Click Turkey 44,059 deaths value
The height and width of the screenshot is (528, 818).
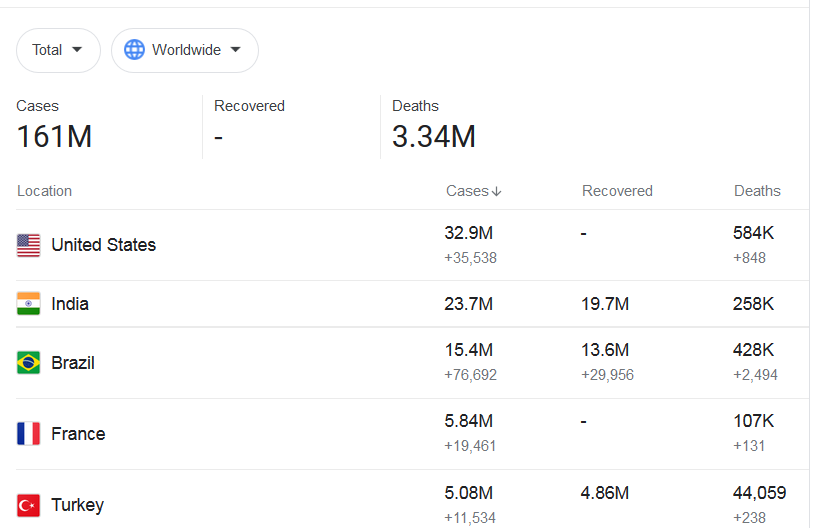coord(759,493)
